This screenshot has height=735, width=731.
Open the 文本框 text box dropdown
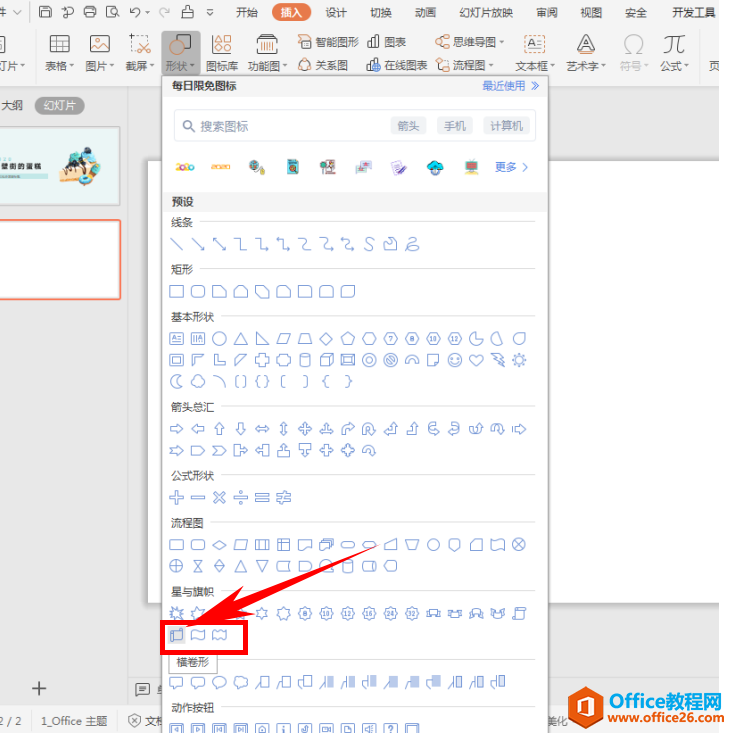click(x=535, y=53)
